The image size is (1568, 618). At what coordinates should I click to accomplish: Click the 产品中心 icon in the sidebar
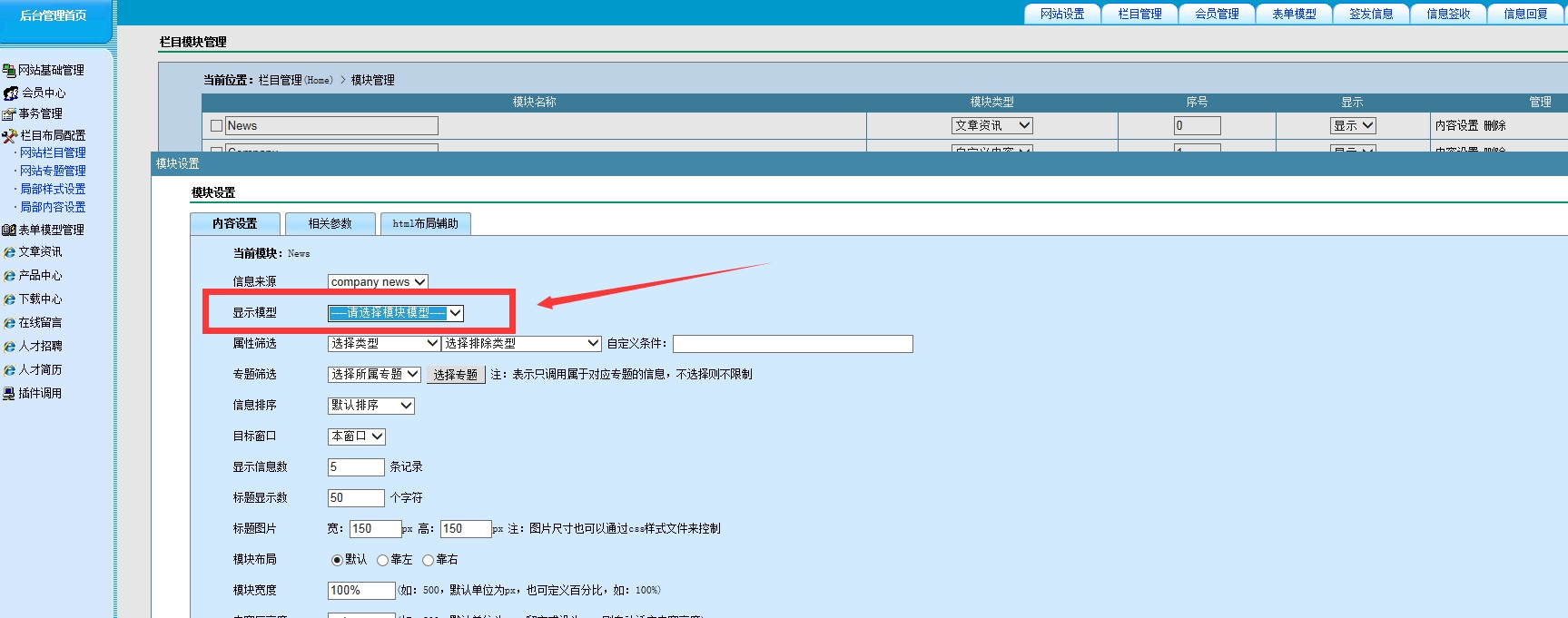(x=9, y=276)
